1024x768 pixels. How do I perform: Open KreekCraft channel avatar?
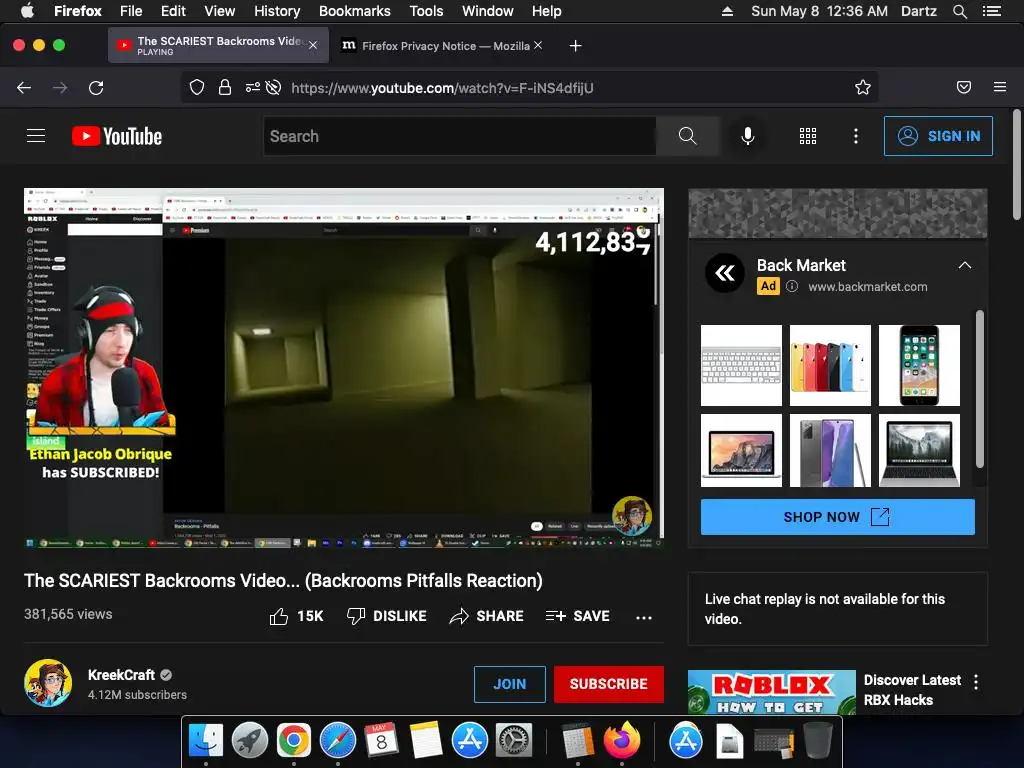[x=48, y=683]
